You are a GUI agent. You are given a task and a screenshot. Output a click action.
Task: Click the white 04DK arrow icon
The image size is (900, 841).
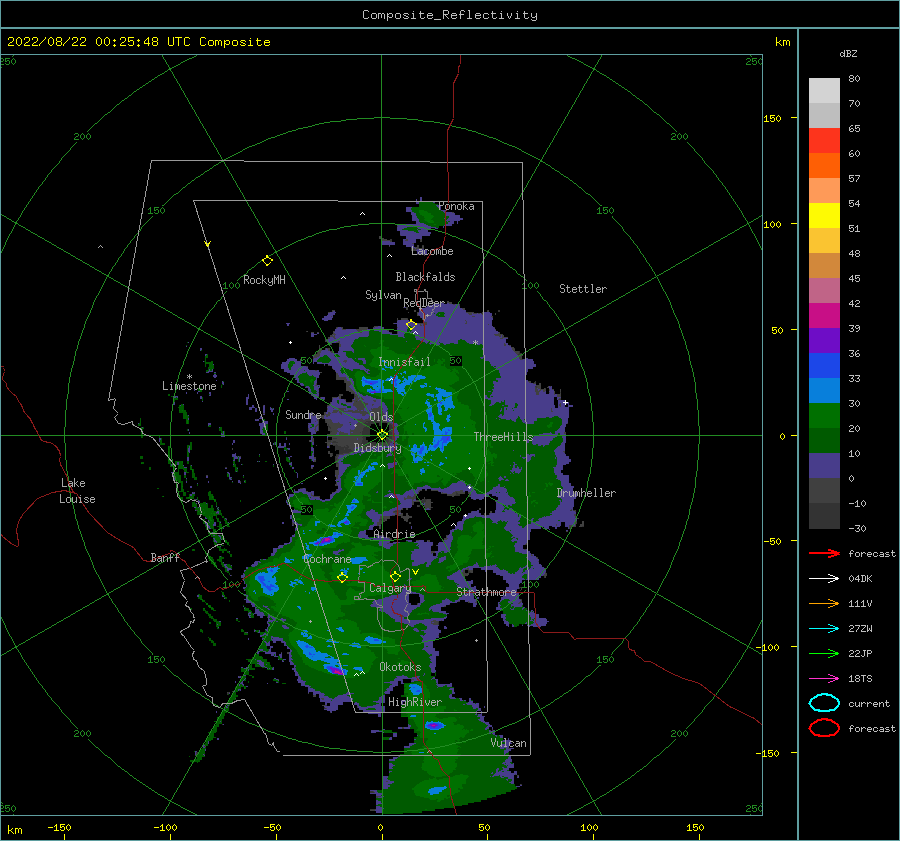click(x=824, y=579)
